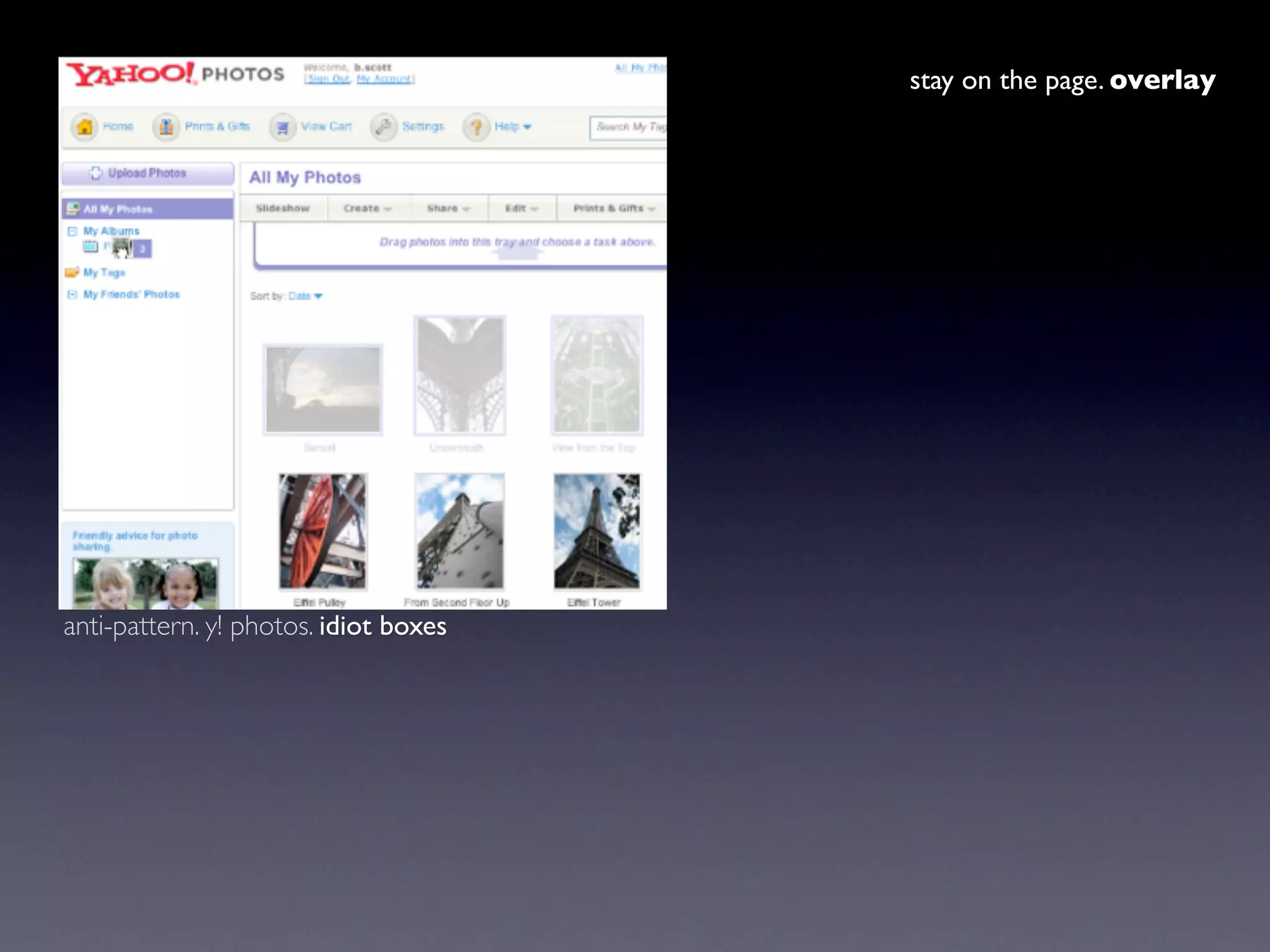Collapse the My Albums tree node

tap(72, 231)
